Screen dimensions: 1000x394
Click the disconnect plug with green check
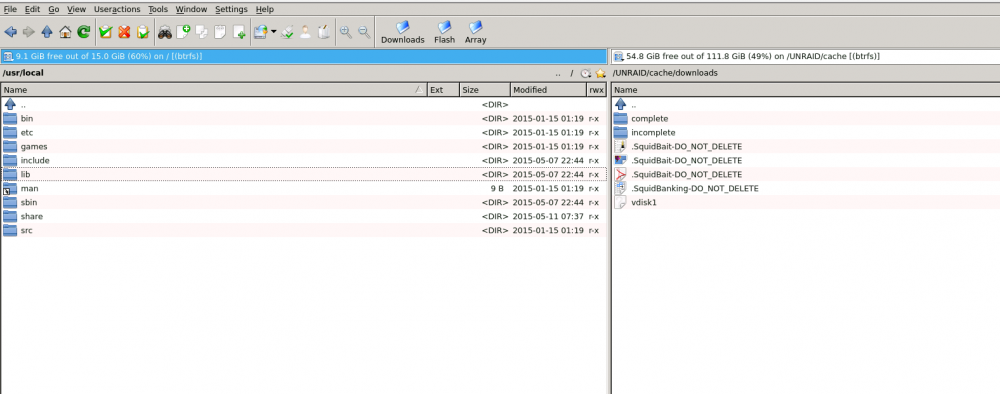click(x=287, y=32)
